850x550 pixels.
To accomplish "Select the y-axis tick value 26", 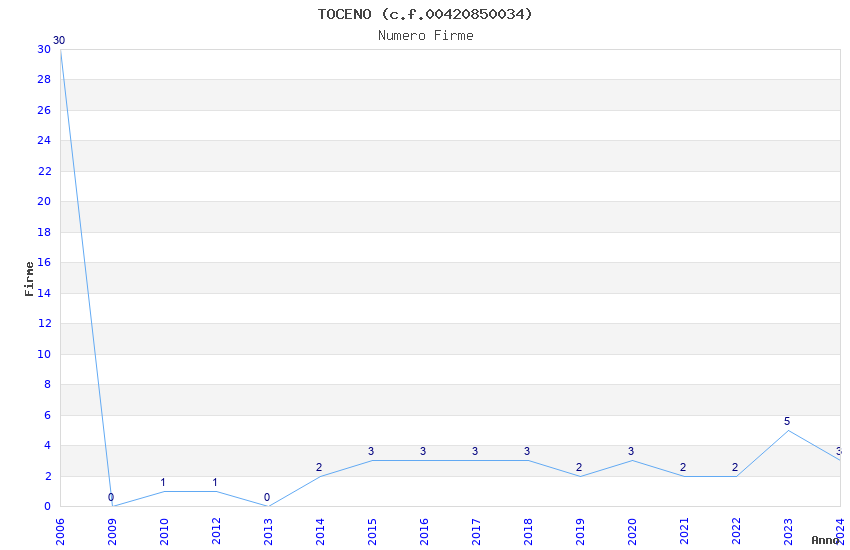I will click(44, 110).
